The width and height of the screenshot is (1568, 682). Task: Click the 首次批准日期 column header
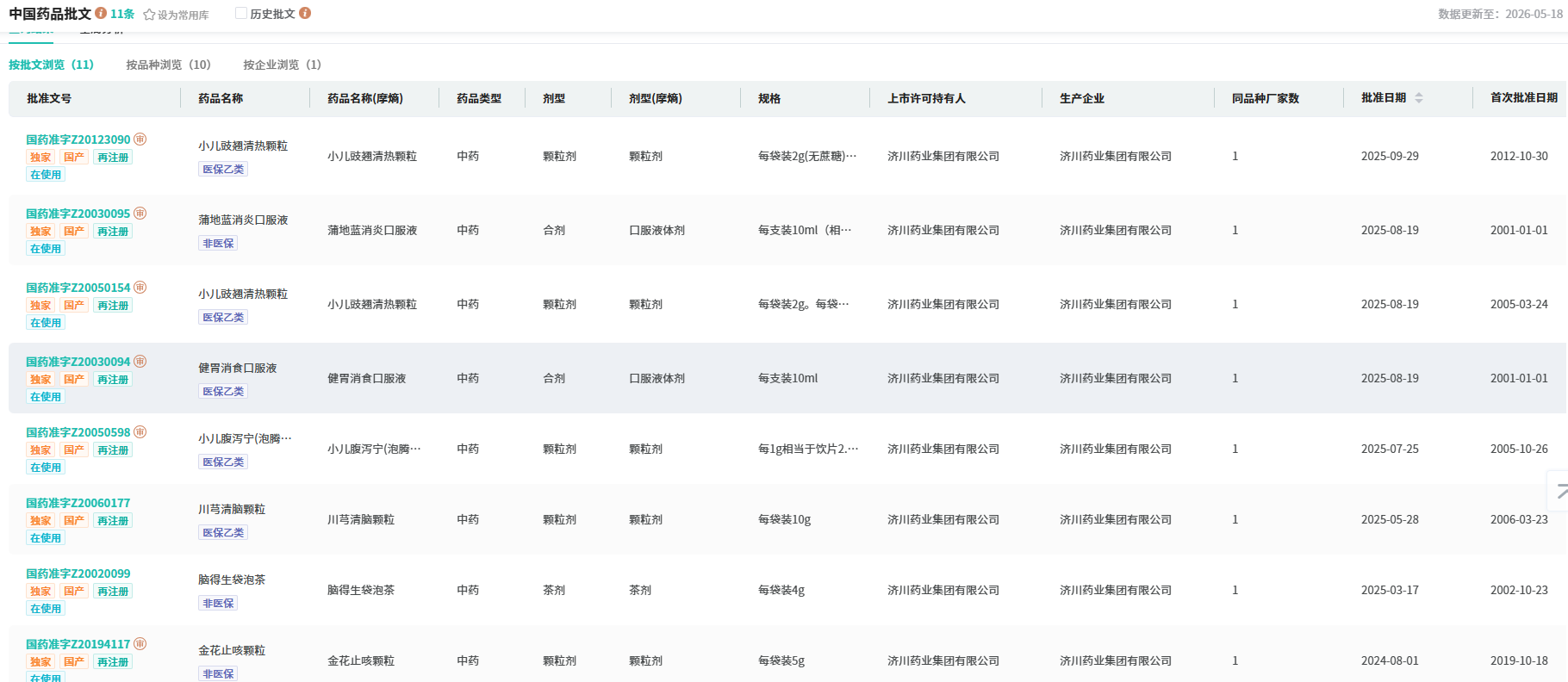tap(1524, 97)
